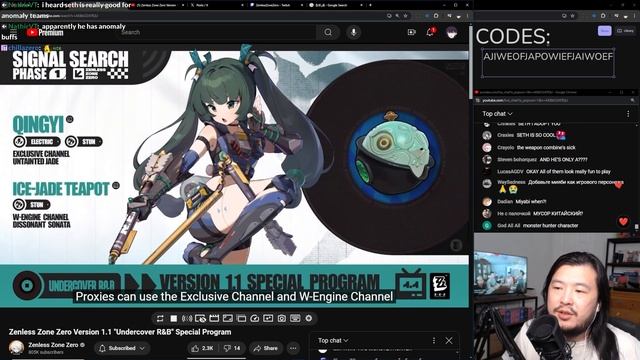Open the YouTube Create video icon
The width and height of the screenshot is (640, 360).
click(x=411, y=32)
